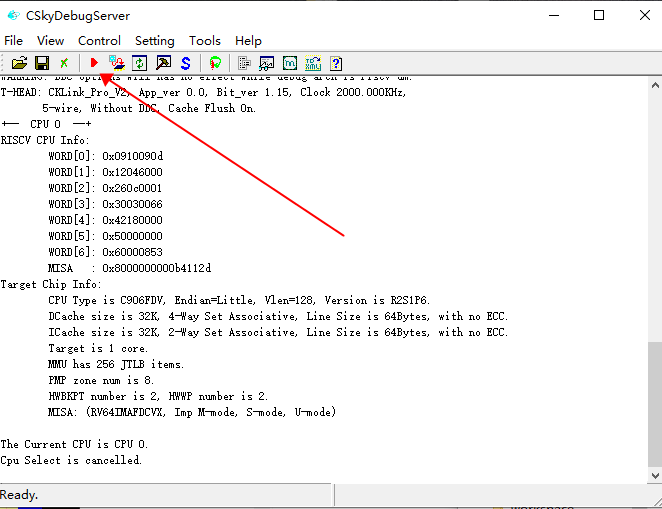Click the green refresh square toolbar icon

point(140,63)
